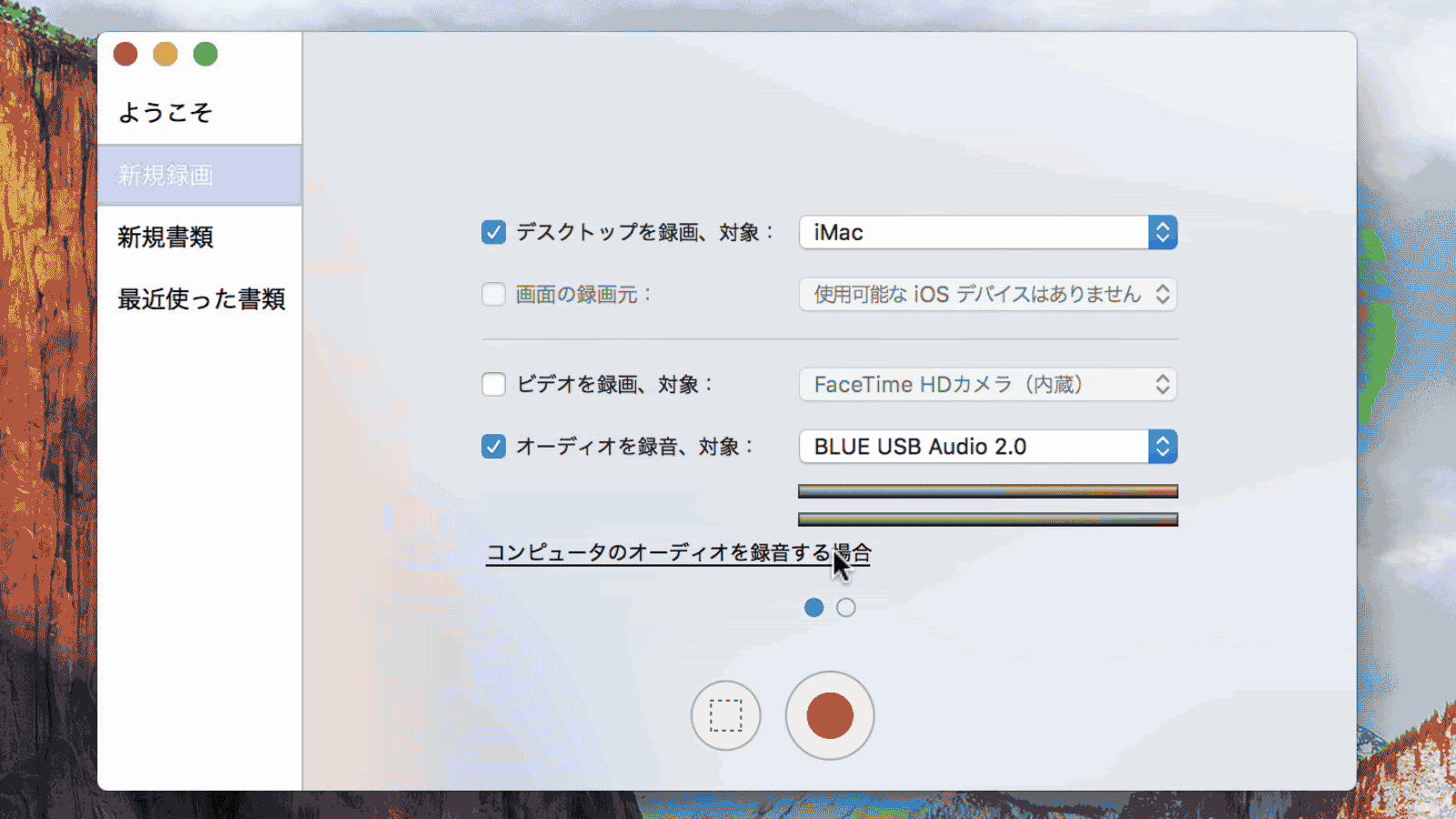Open the FaceTime HDカメラ dropdown

[x=988, y=384]
